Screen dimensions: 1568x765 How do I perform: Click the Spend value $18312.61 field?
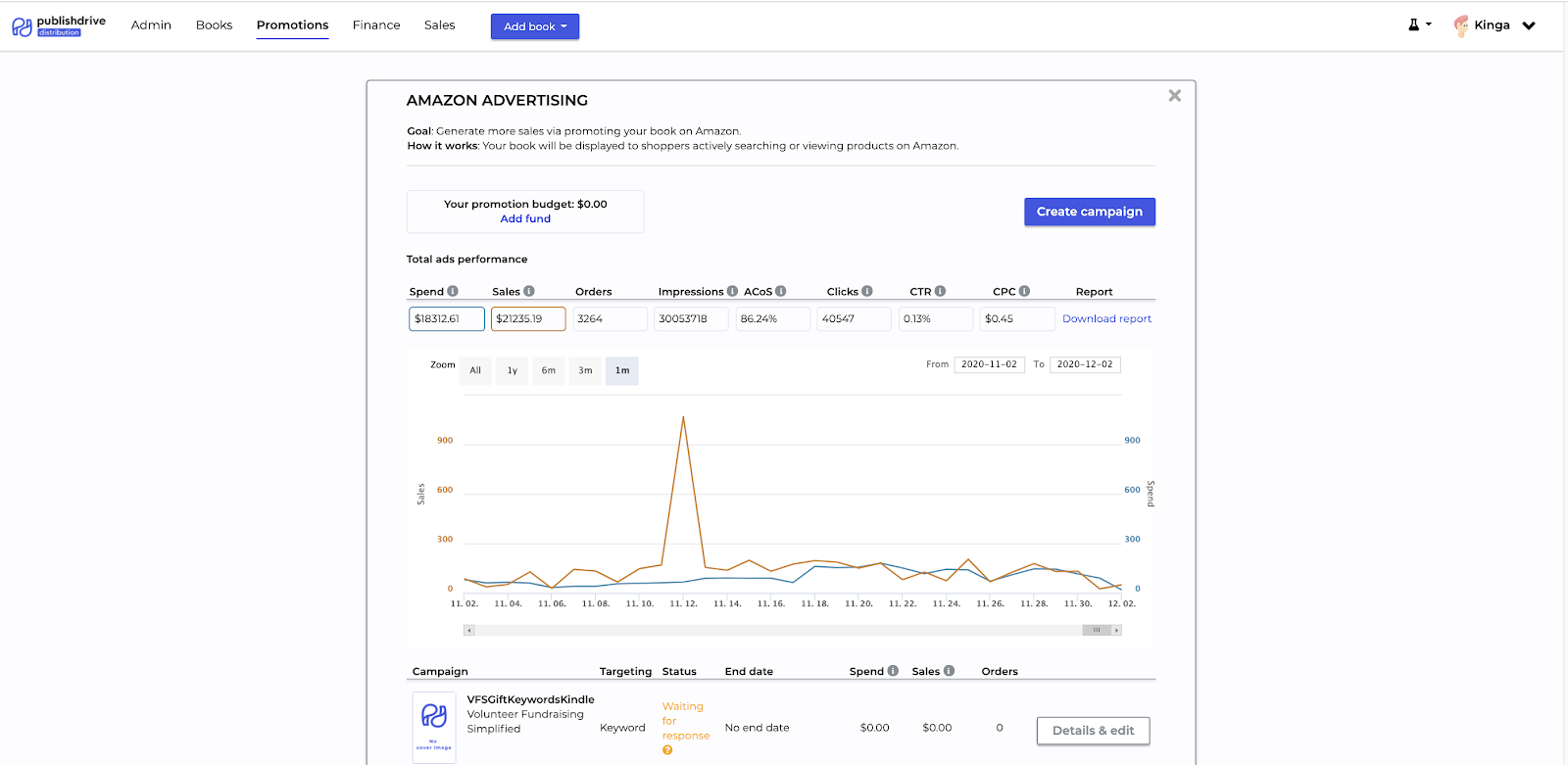tap(447, 318)
